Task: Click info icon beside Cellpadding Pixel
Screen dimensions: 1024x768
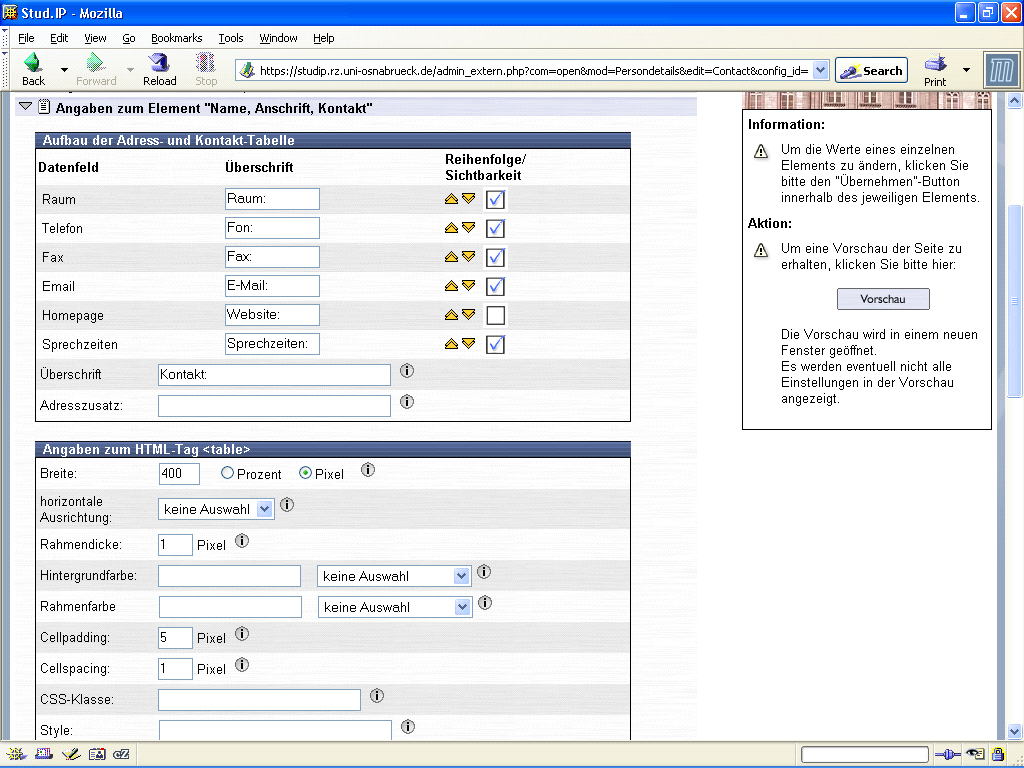Action: 241,634
